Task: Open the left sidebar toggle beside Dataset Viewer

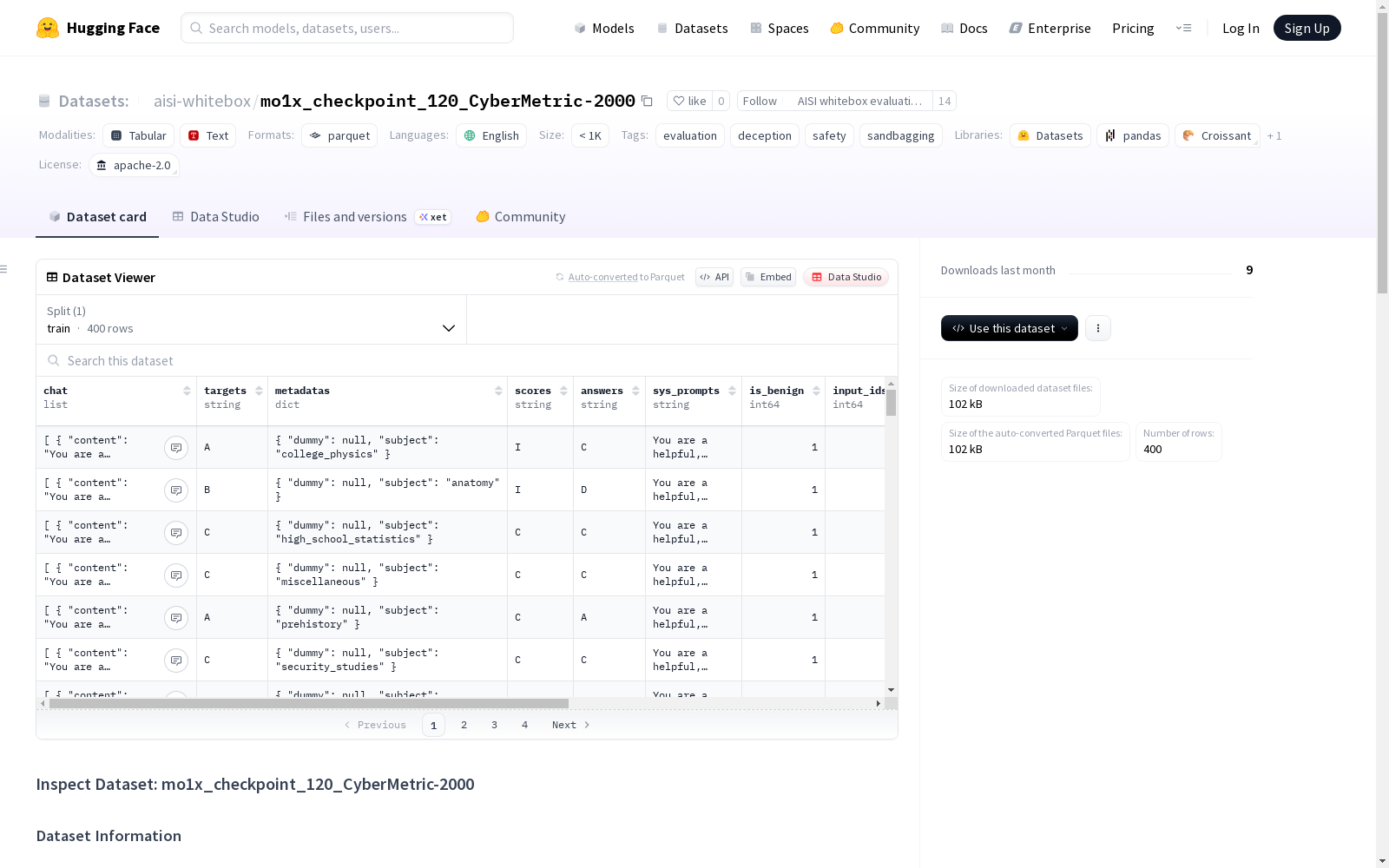Action: click(x=3, y=269)
